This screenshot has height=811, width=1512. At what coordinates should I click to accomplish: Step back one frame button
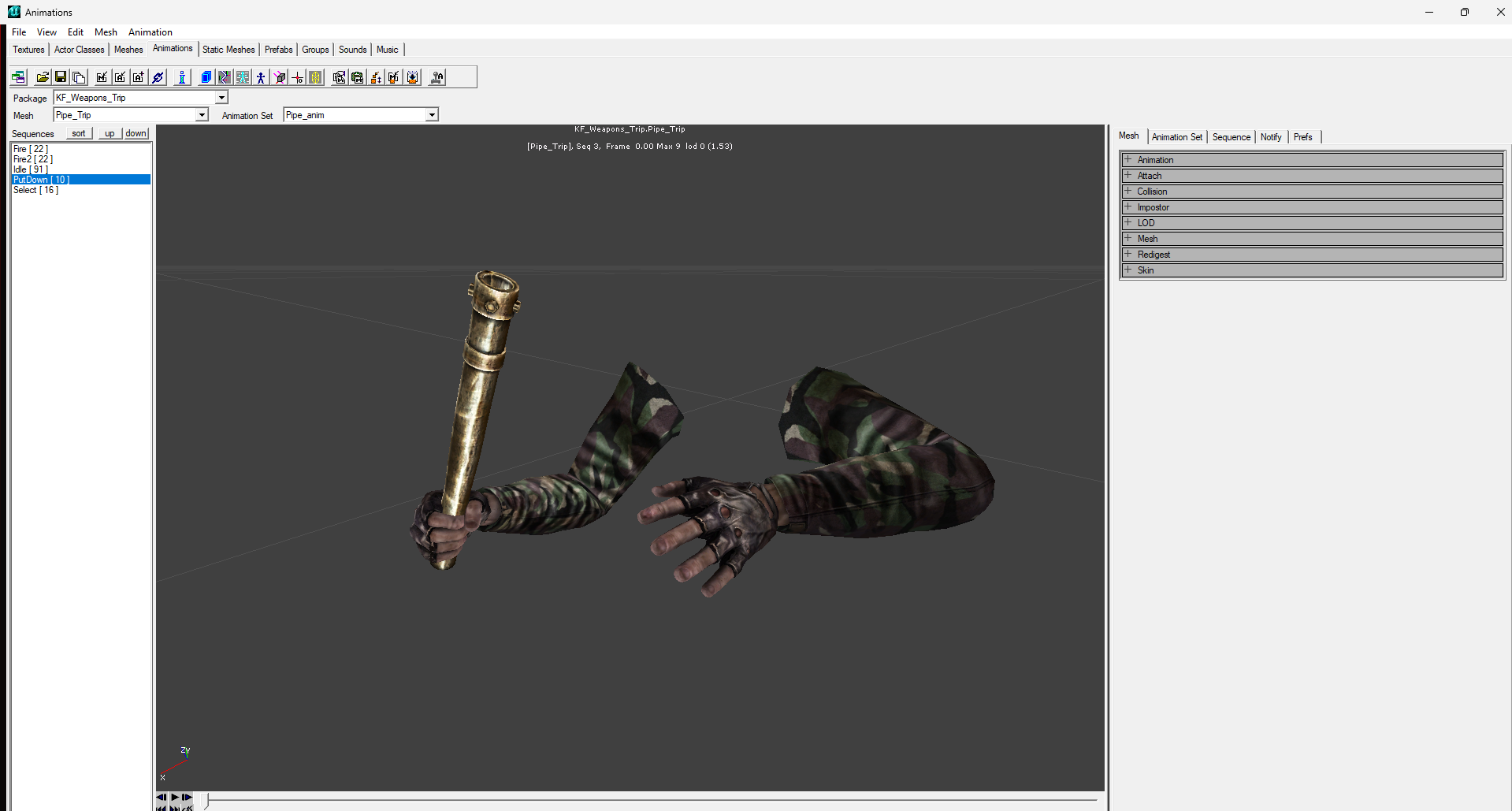coord(162,797)
